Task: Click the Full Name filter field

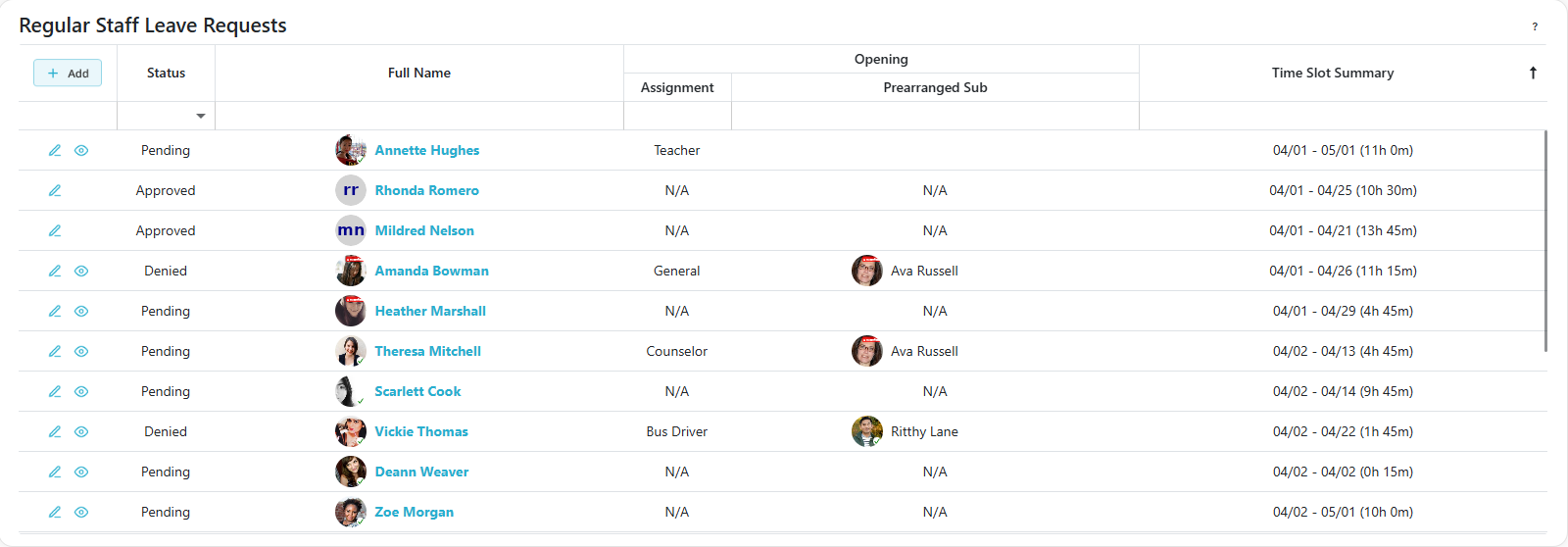Action: tap(418, 116)
